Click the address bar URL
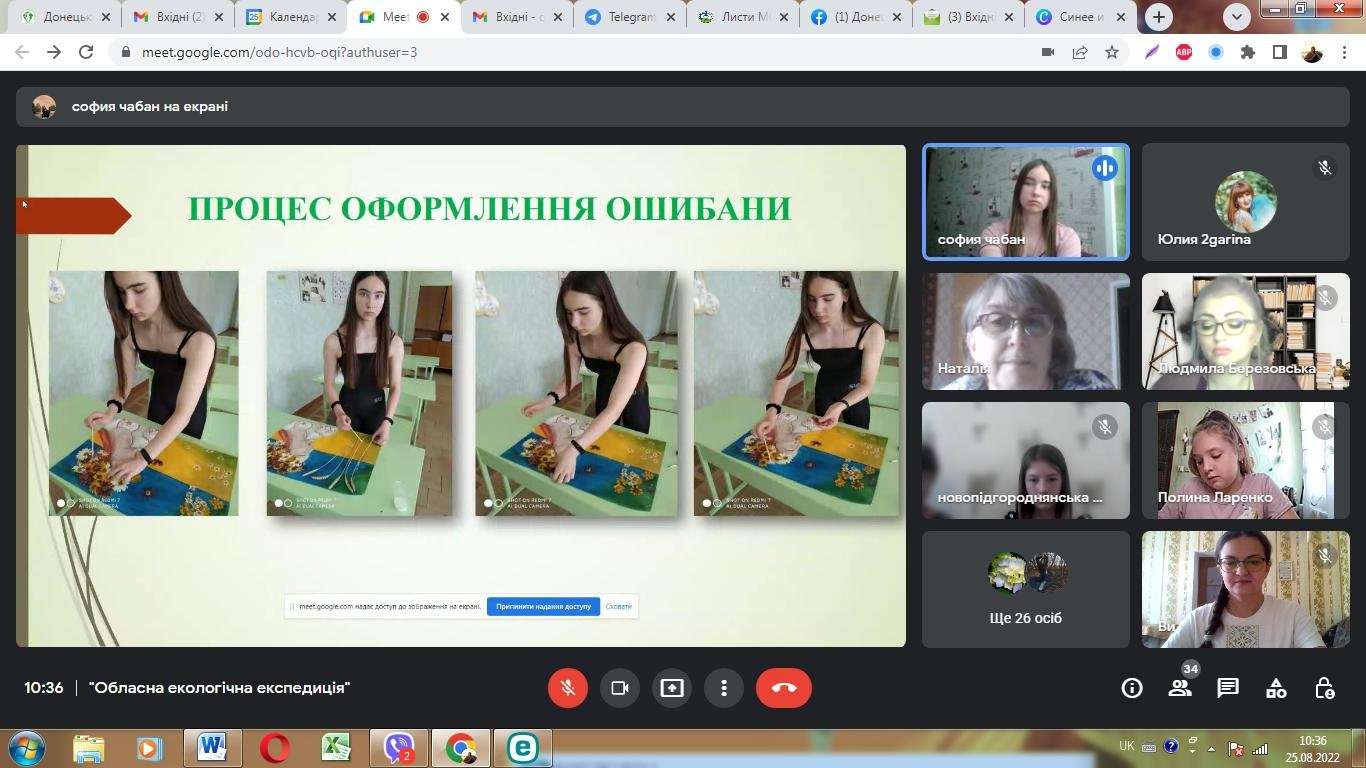1366x768 pixels. tap(281, 52)
